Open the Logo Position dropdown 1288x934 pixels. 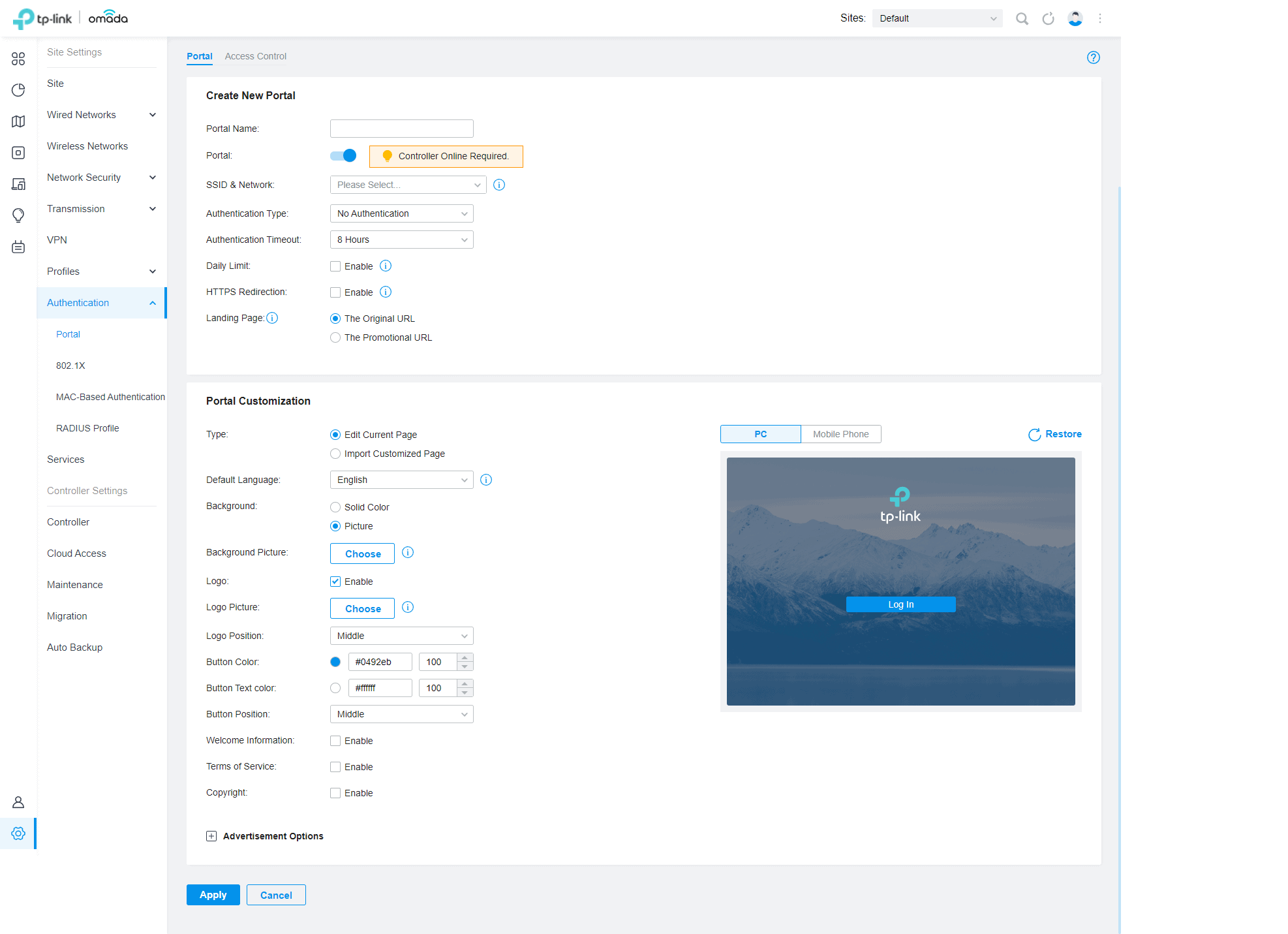coord(402,636)
